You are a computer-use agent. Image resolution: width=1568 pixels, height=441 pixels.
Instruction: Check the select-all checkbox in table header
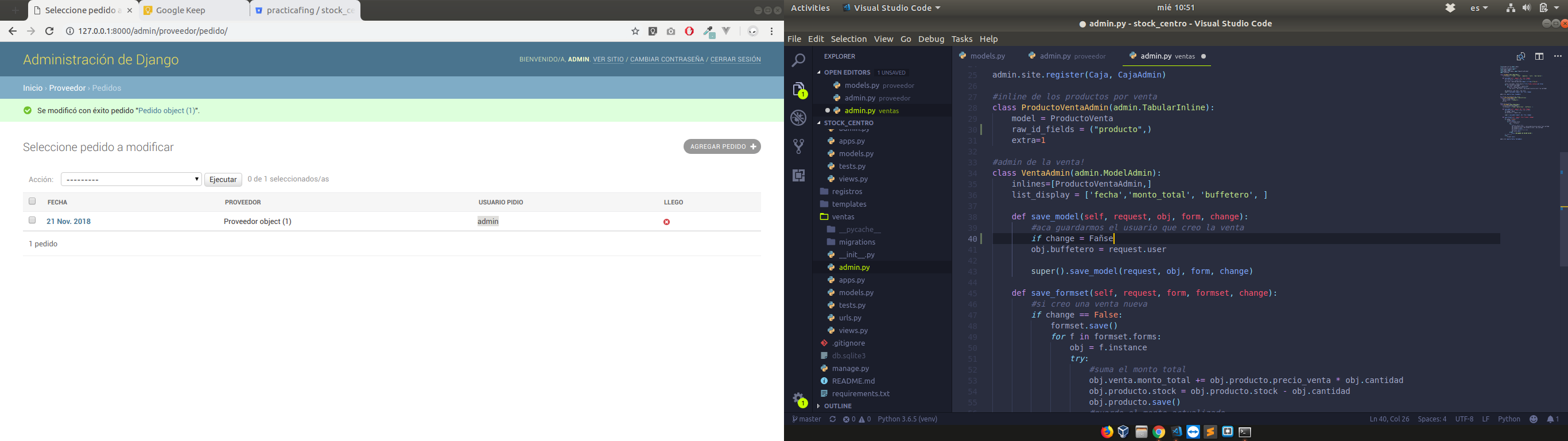tap(32, 202)
